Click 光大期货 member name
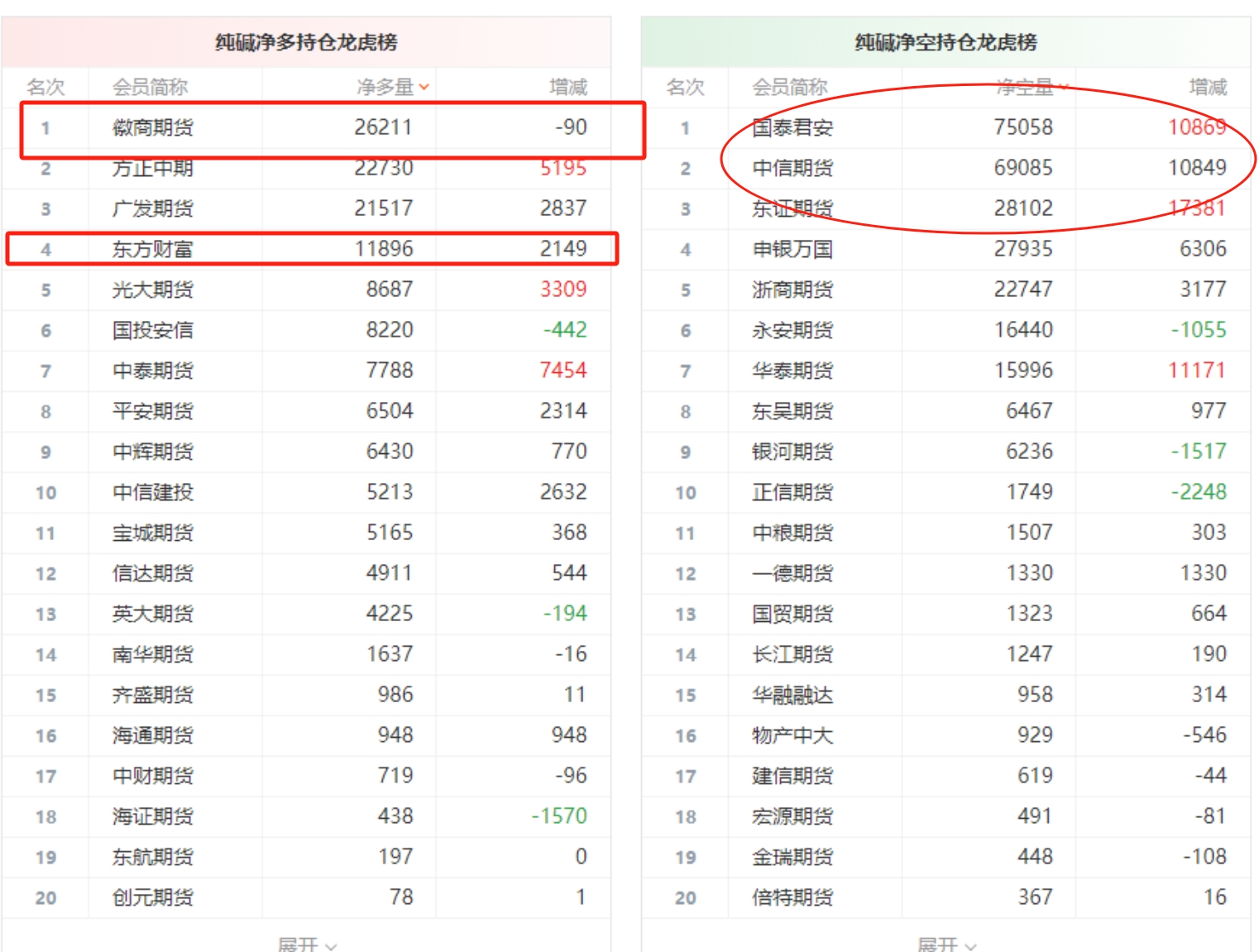 point(153,289)
